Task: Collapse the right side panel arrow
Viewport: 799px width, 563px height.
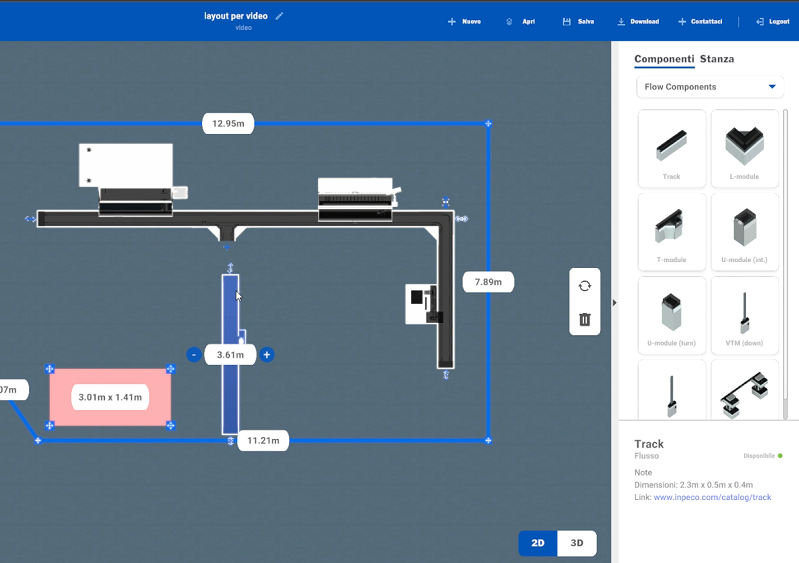Action: pos(615,303)
